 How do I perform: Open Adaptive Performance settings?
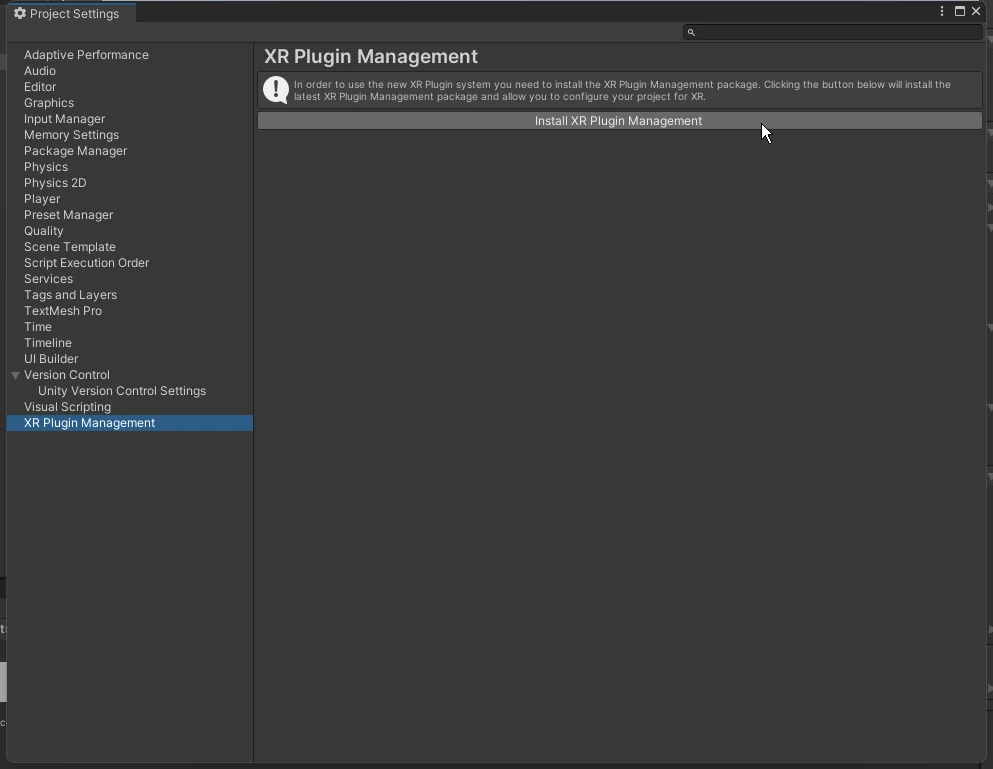point(86,55)
